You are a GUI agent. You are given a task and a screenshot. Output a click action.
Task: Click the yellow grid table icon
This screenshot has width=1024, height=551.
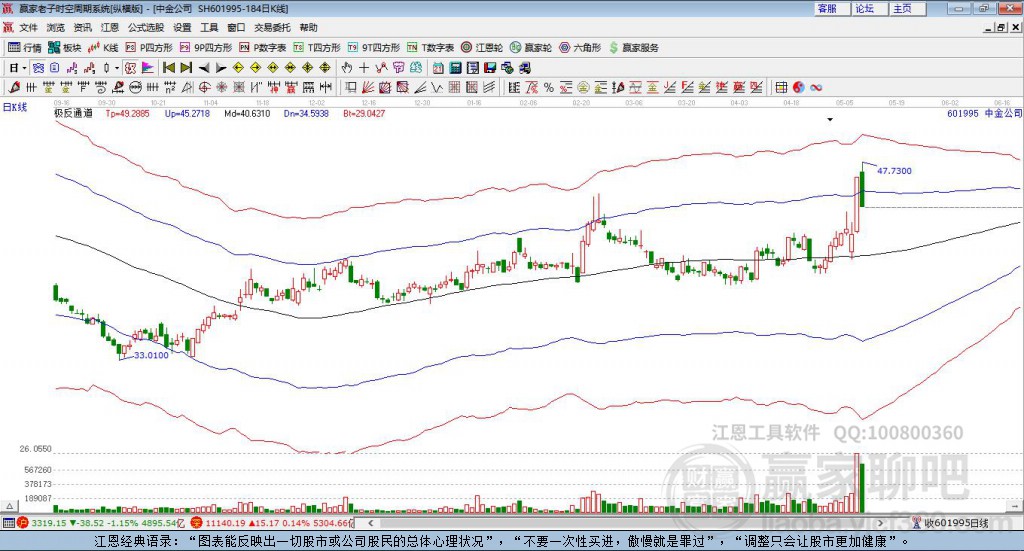coord(781,87)
